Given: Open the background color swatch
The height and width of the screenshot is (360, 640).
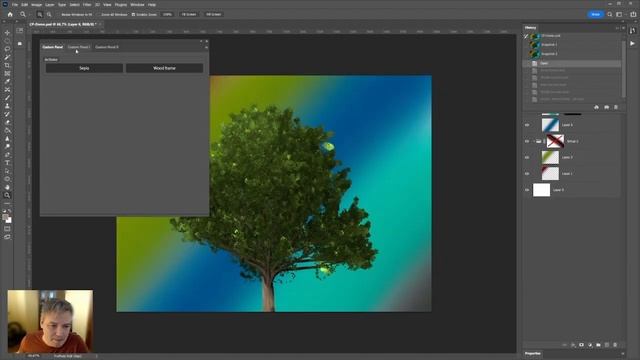Looking at the screenshot, I should click(x=9, y=220).
